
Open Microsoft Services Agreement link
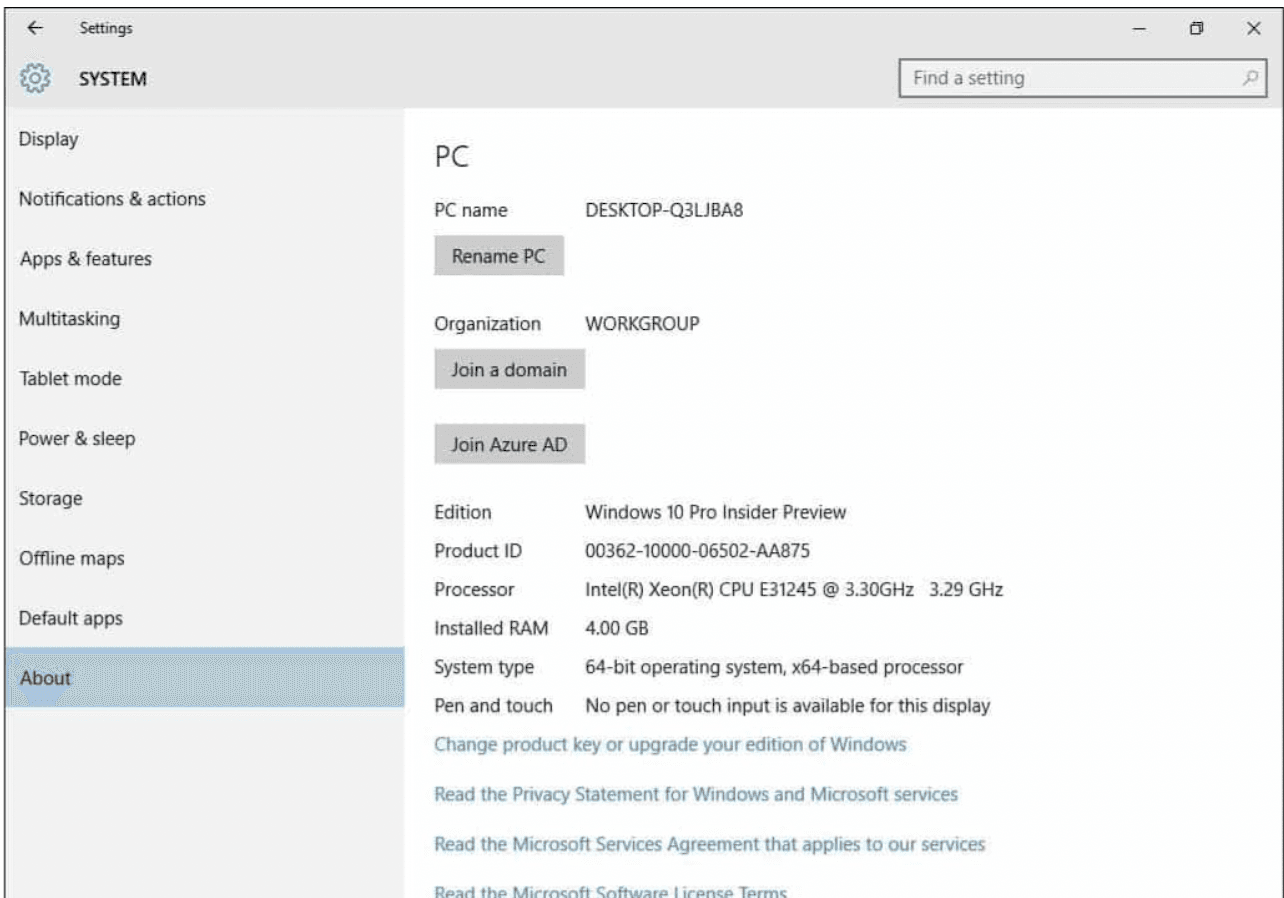coord(710,845)
